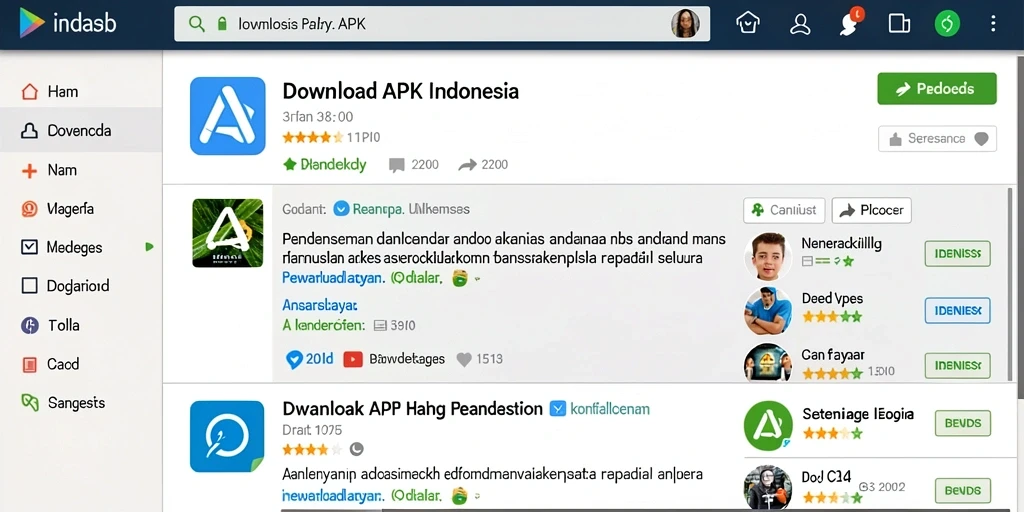1024x512 pixels.
Task: Click the Dogariord square checkbox icon
Action: (x=29, y=286)
